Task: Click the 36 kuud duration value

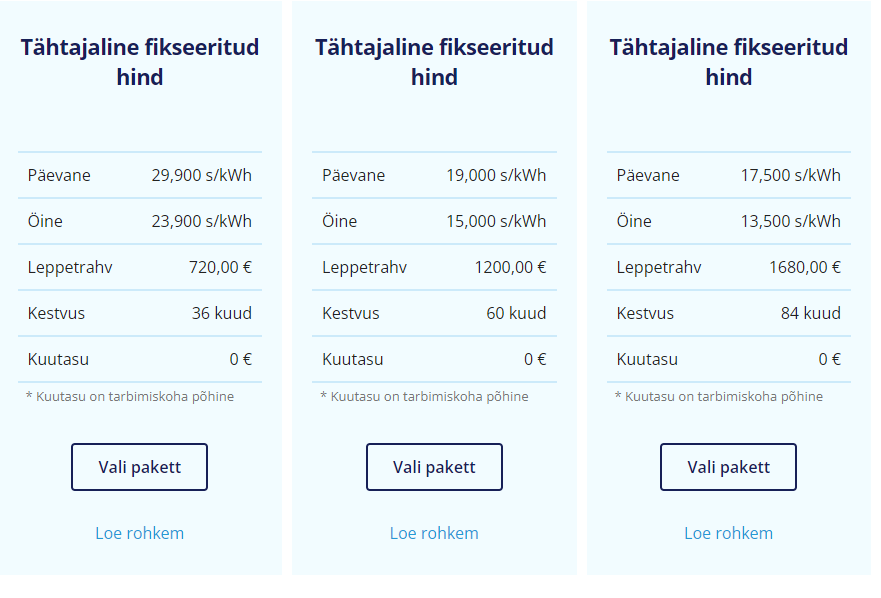Action: tap(222, 313)
